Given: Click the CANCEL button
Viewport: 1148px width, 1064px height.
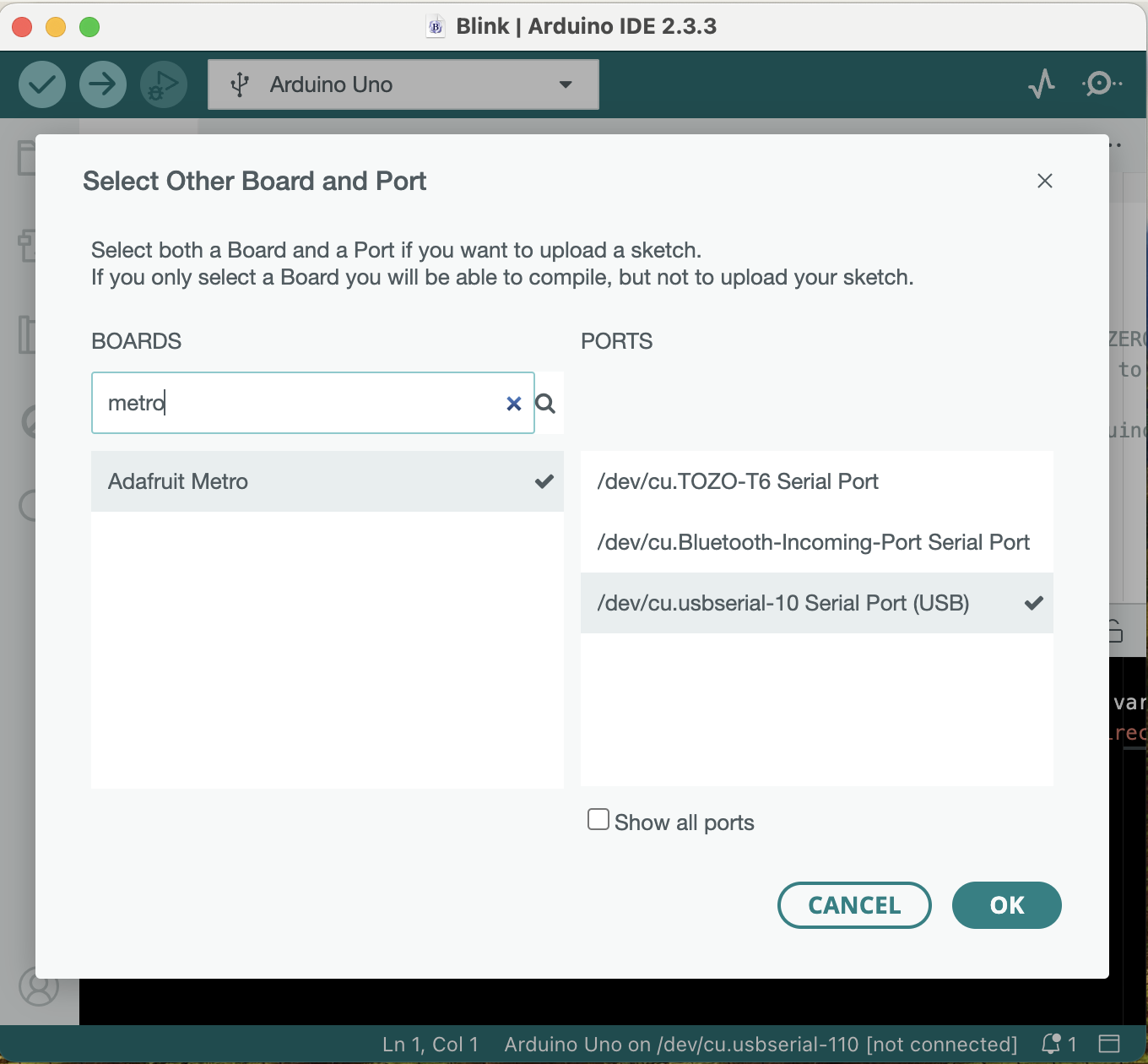Looking at the screenshot, I should pyautogui.click(x=854, y=905).
